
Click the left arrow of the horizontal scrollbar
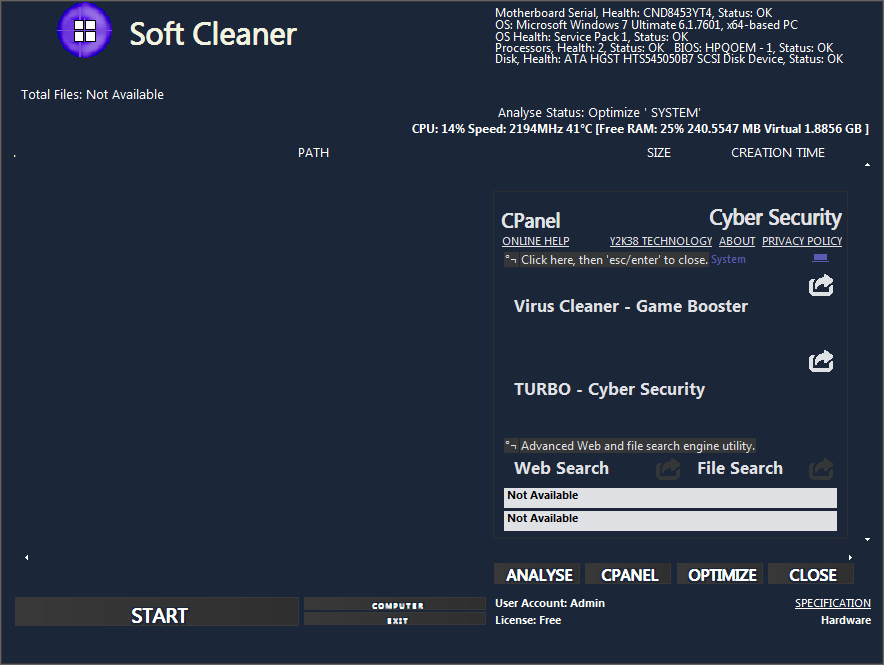tap(26, 557)
